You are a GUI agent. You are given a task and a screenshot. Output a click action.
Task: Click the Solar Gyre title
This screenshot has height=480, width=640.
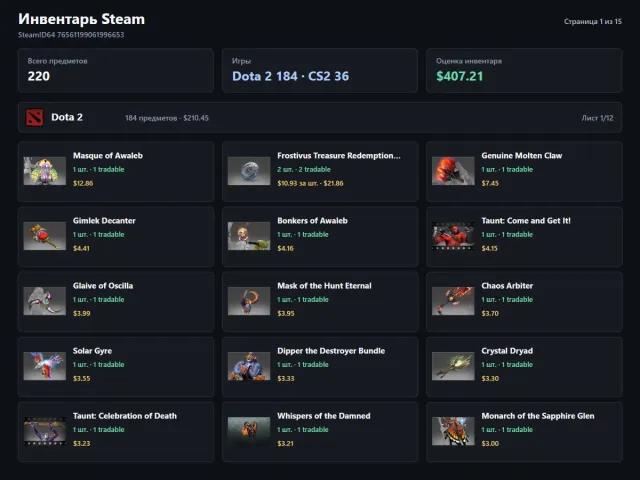92,351
